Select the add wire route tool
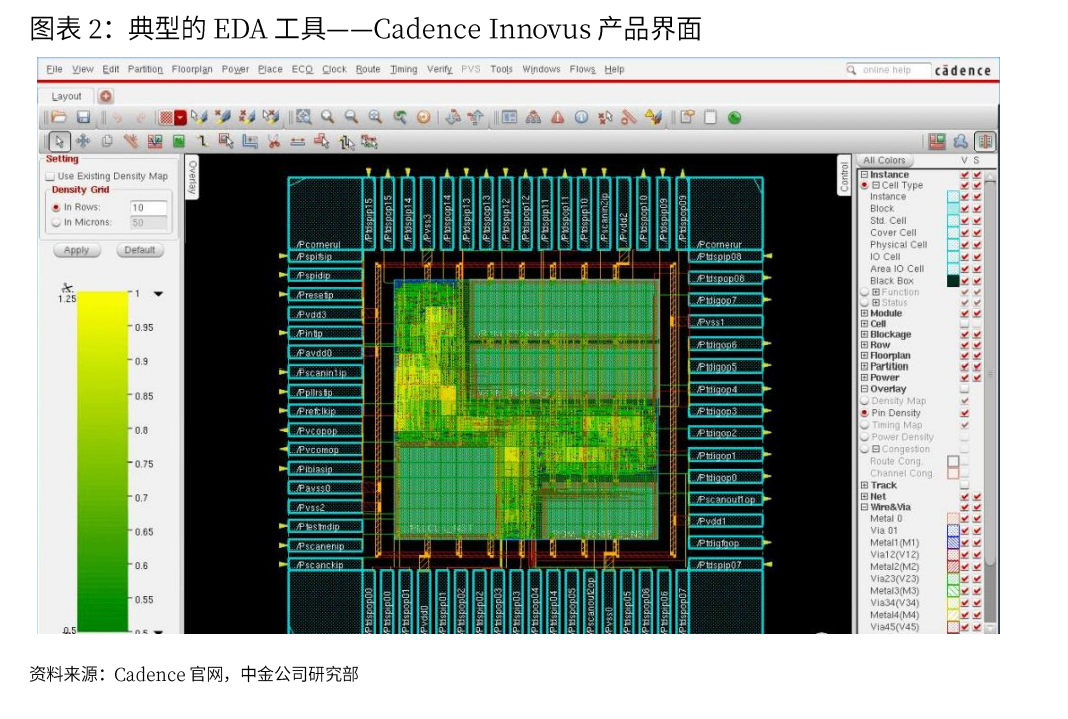This screenshot has width=1068, height=719. [x=202, y=142]
